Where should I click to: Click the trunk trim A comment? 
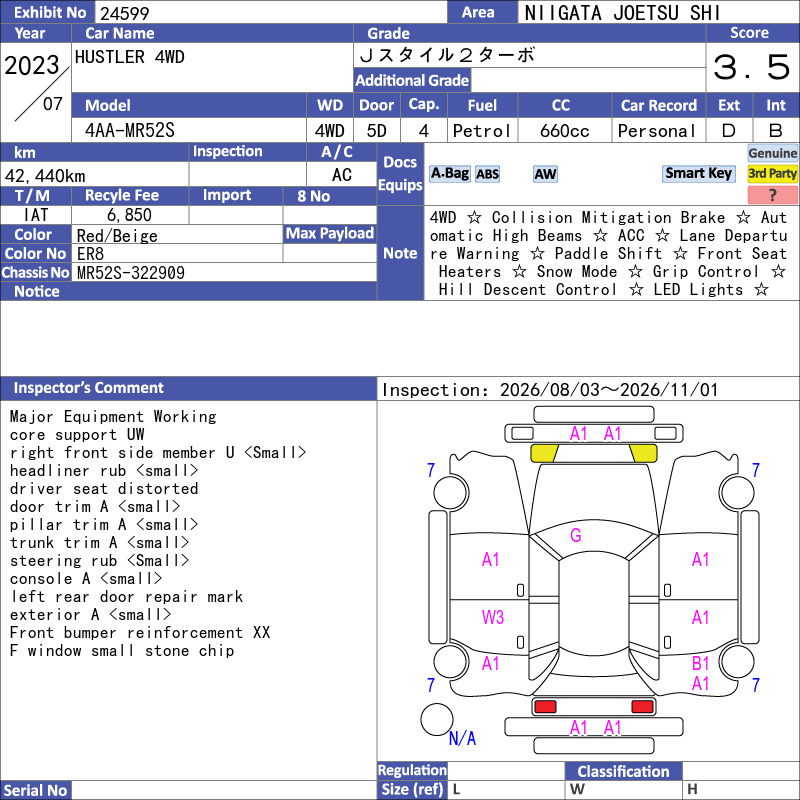pyautogui.click(x=99, y=542)
